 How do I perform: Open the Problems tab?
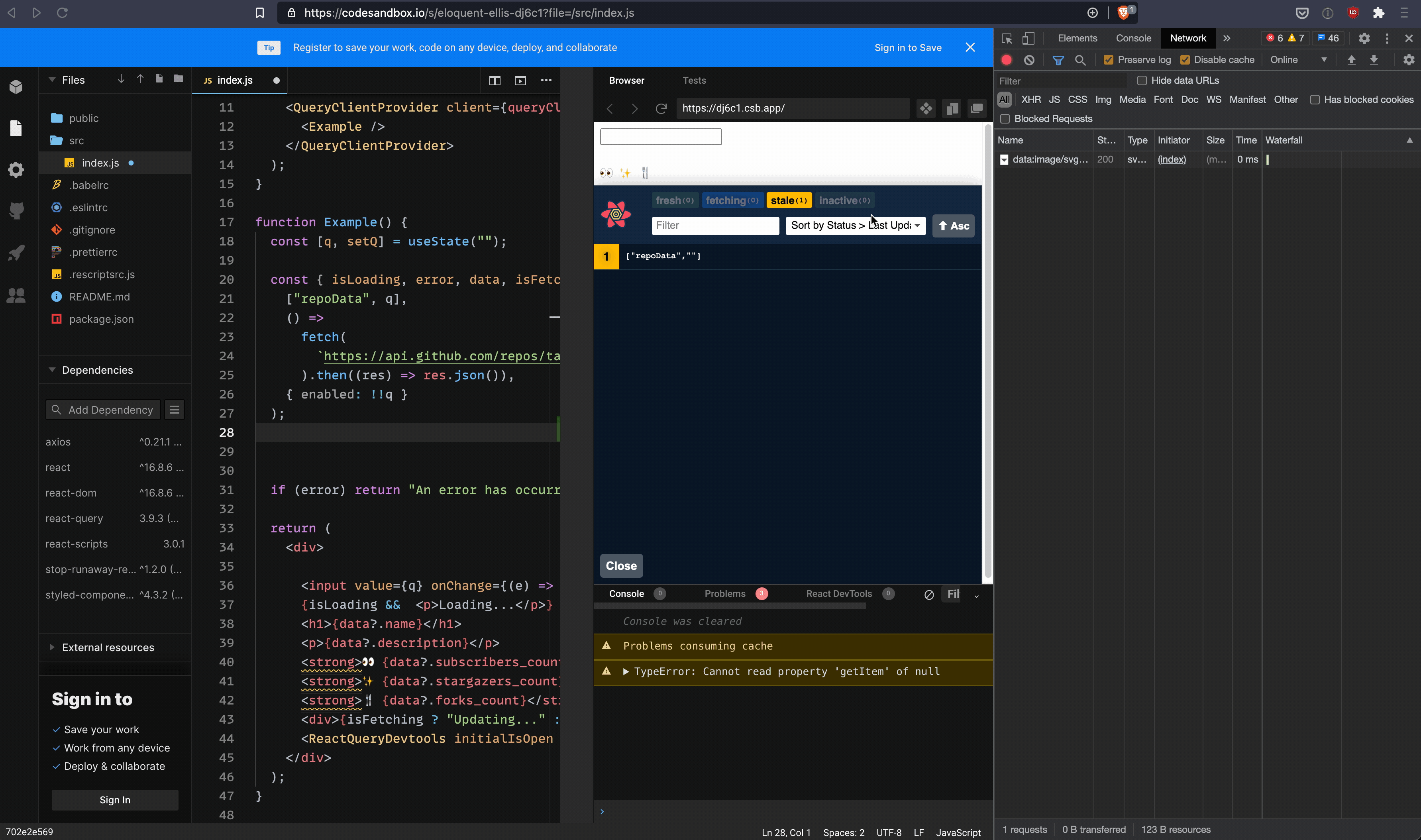tap(725, 593)
